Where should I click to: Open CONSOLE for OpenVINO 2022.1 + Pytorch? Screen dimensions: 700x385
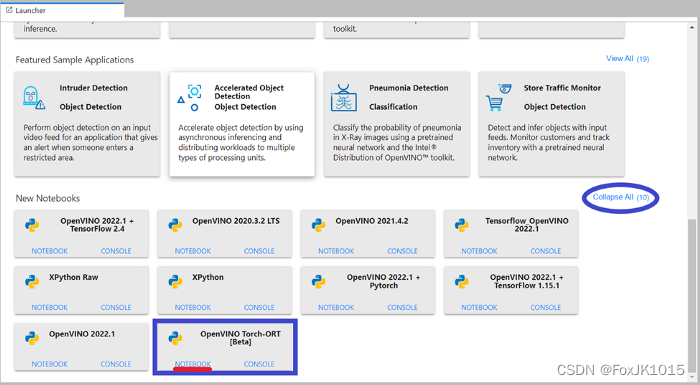tap(403, 307)
